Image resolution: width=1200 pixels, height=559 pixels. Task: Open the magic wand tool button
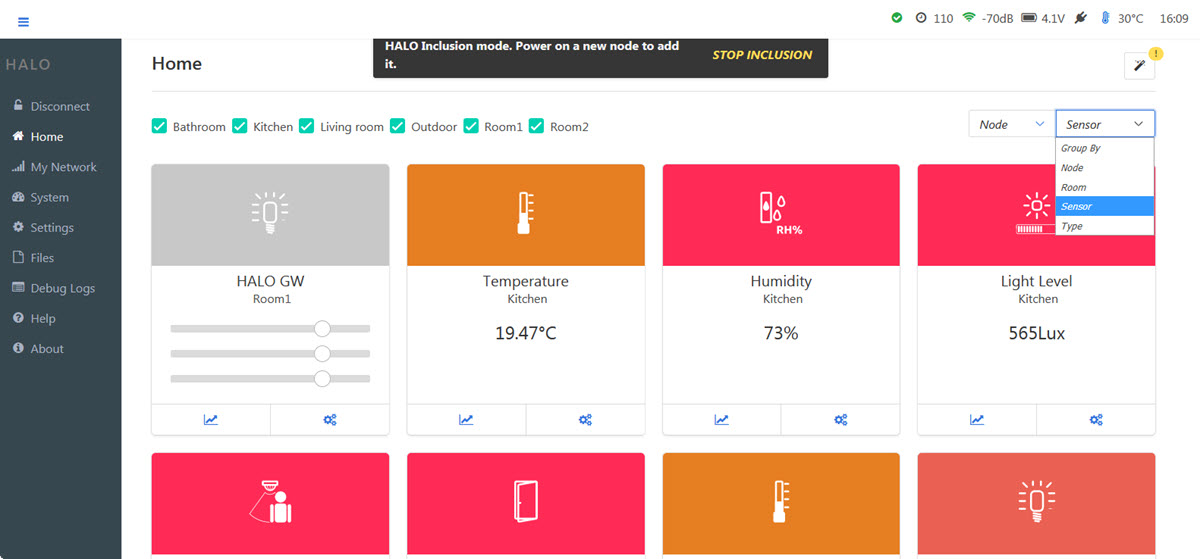click(1139, 65)
